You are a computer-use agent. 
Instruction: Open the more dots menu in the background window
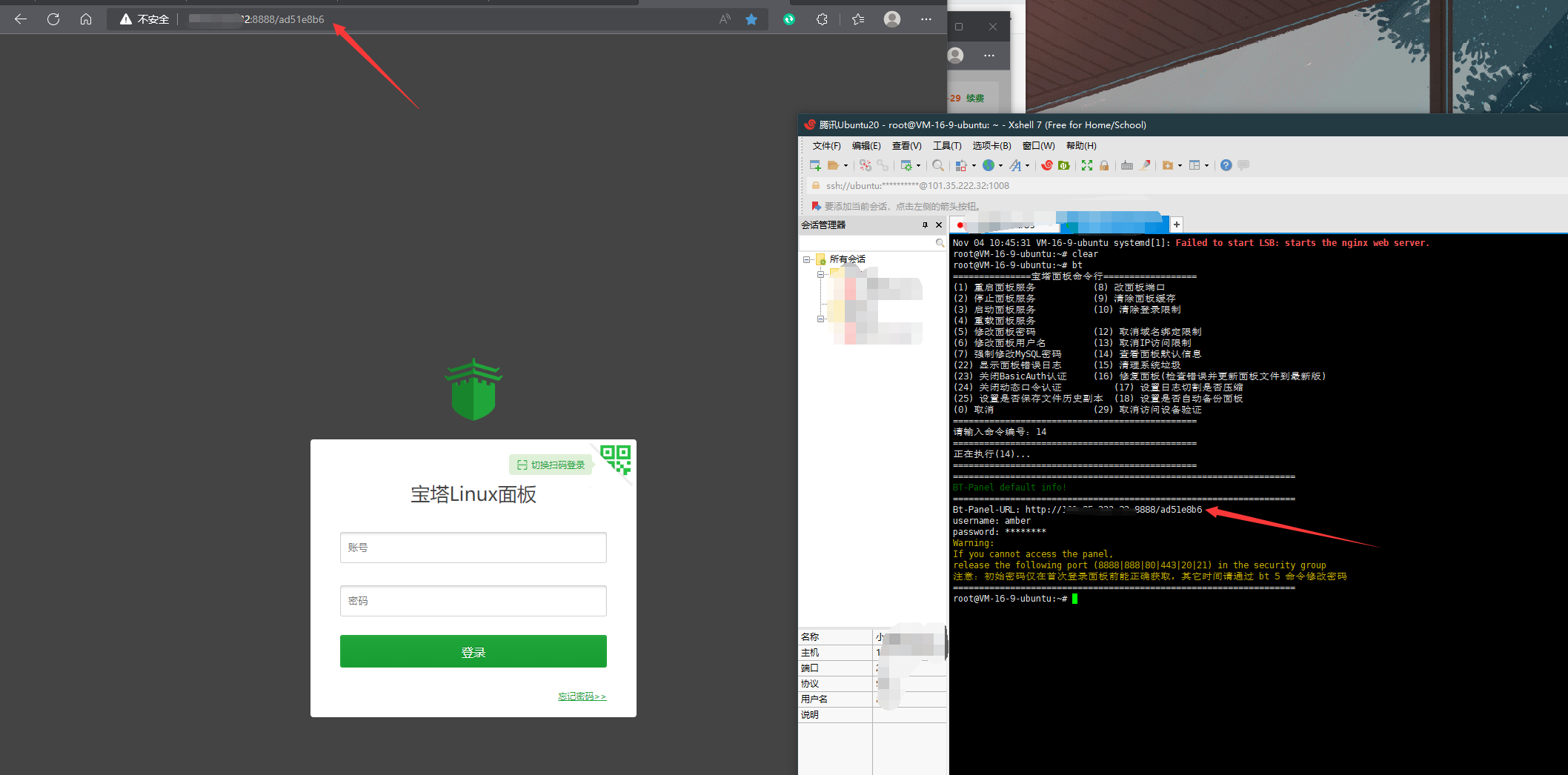pos(989,56)
